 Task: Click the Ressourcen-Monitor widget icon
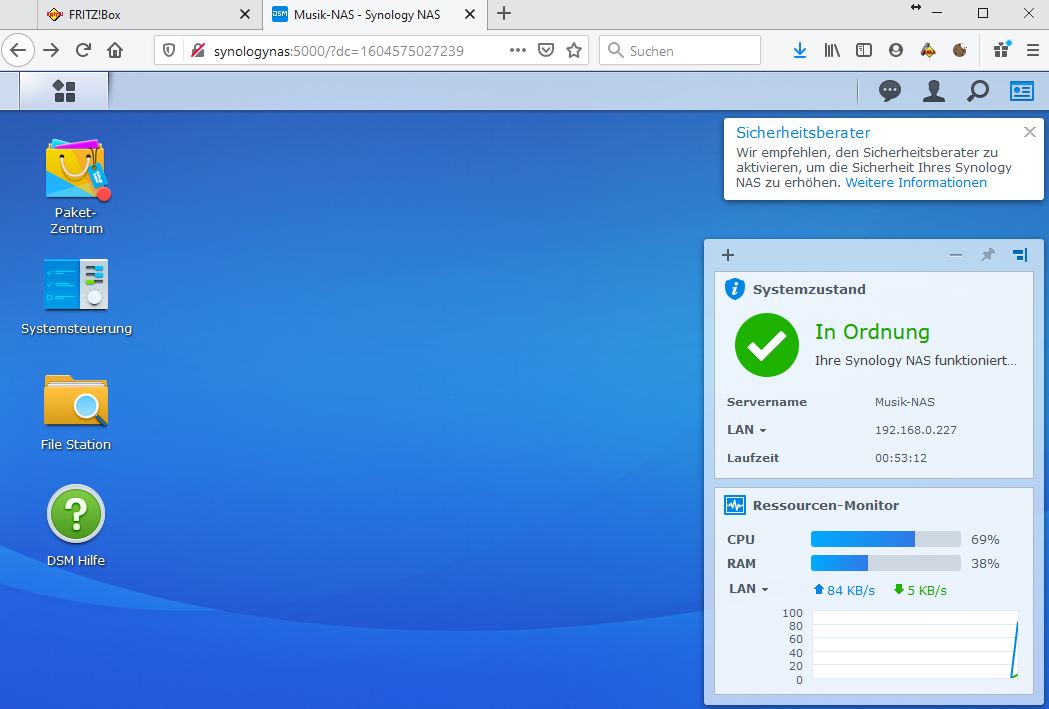click(735, 505)
